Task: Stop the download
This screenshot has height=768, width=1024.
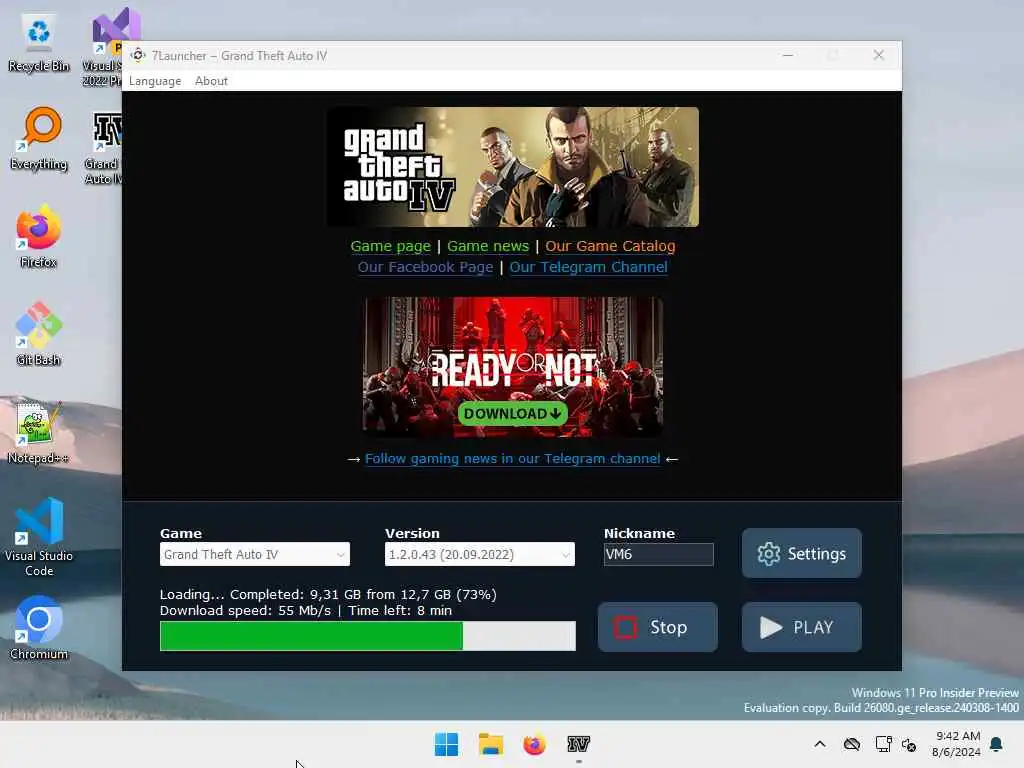Action: click(658, 627)
